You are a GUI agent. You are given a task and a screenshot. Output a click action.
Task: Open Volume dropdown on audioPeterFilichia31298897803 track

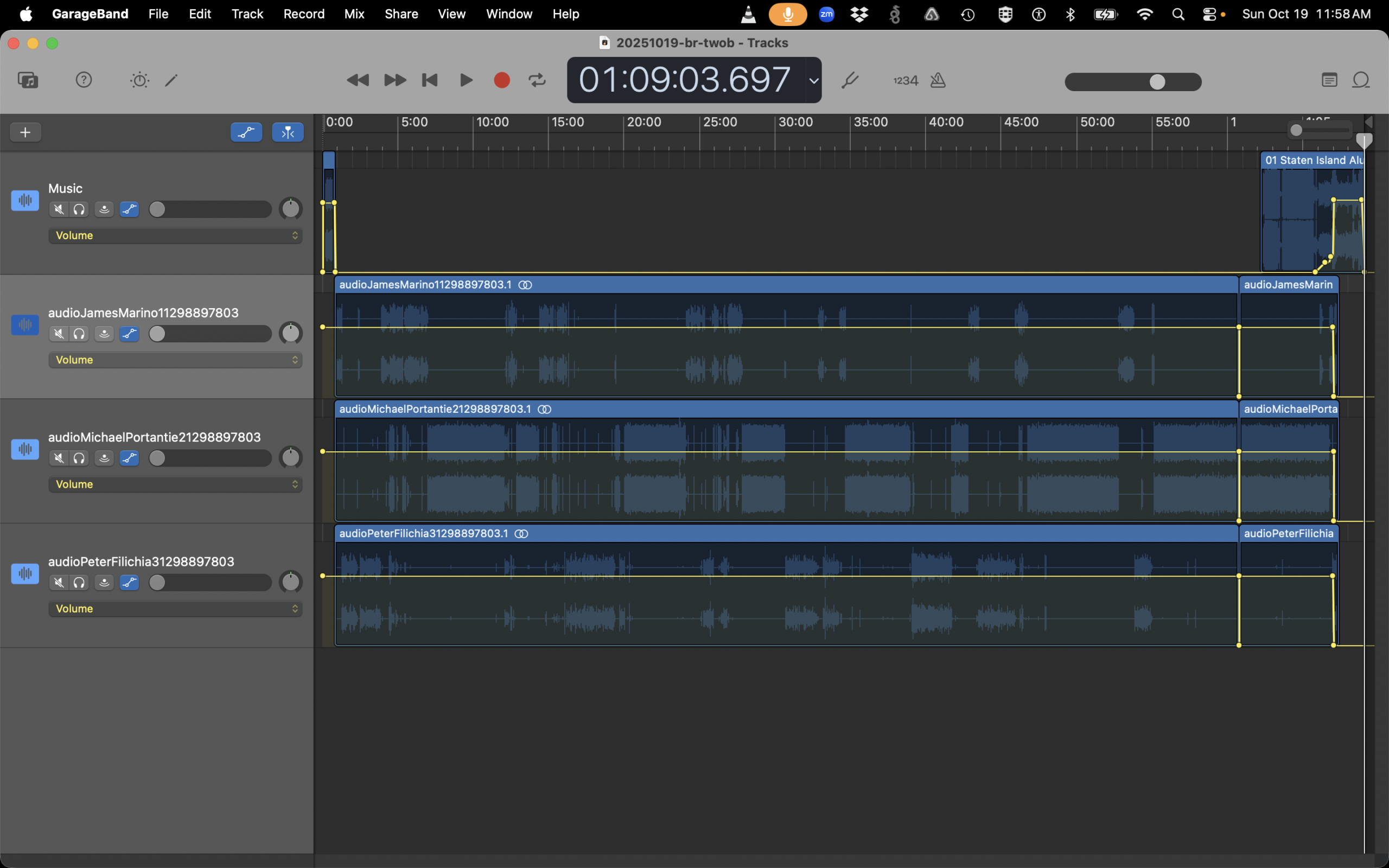175,609
